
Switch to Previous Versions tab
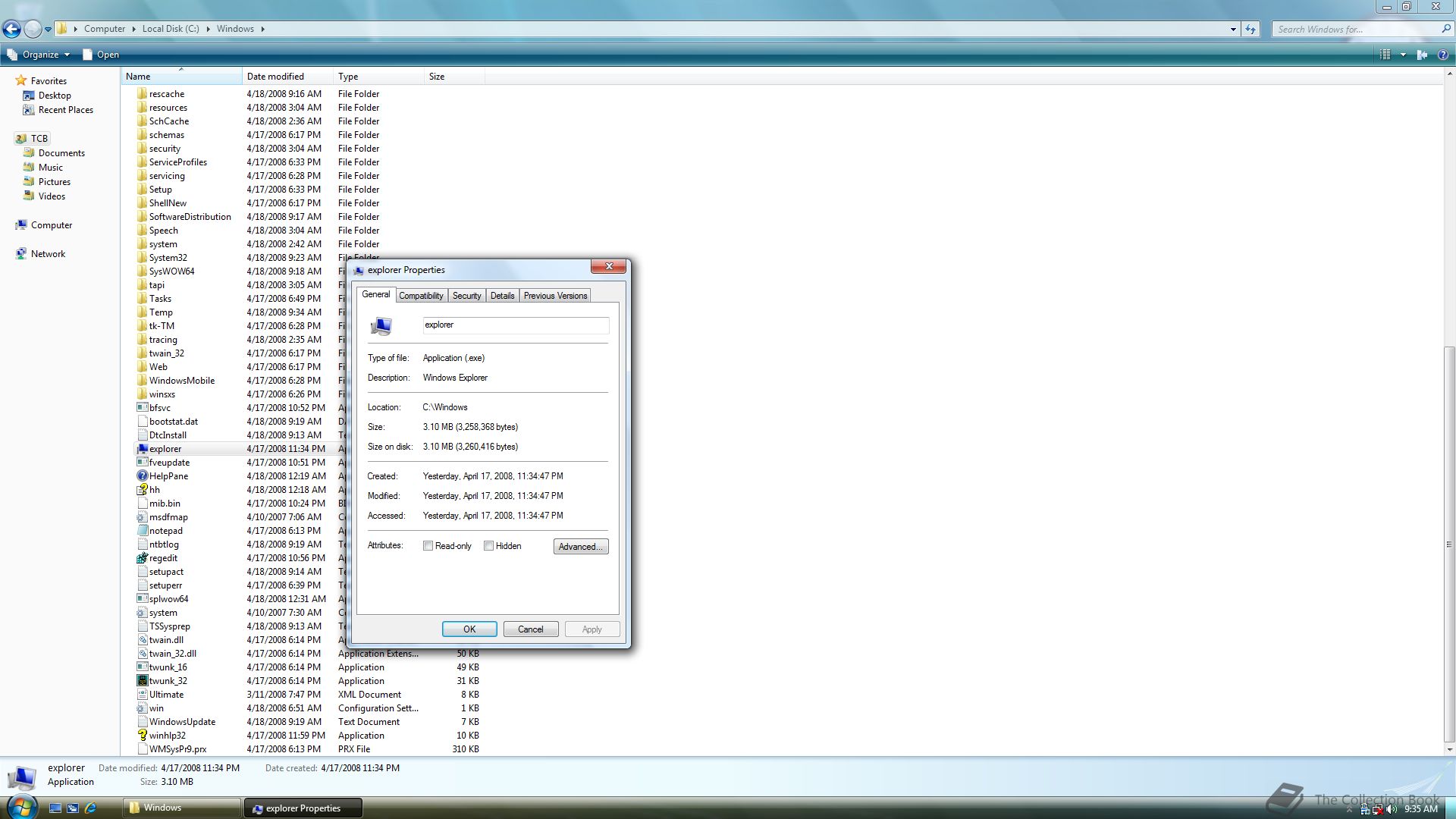(x=555, y=296)
